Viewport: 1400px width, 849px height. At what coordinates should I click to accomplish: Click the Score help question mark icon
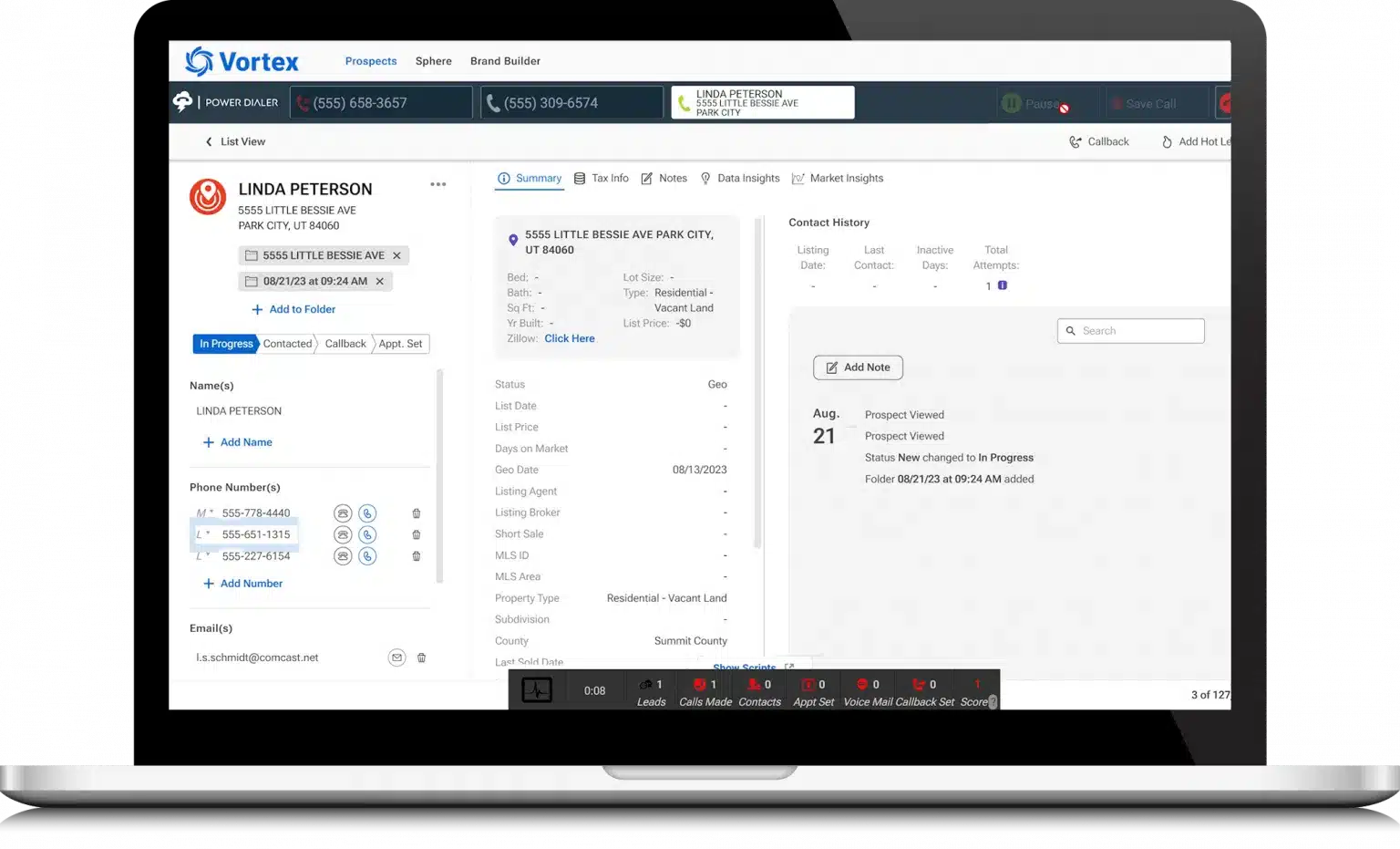point(993,702)
